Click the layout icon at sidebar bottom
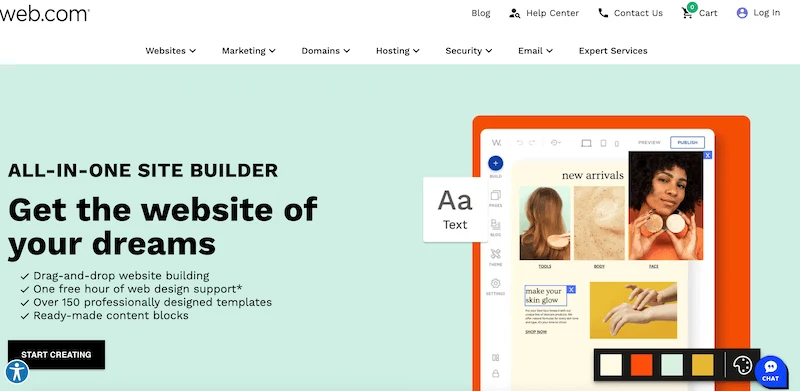The height and width of the screenshot is (391, 800). 495,358
